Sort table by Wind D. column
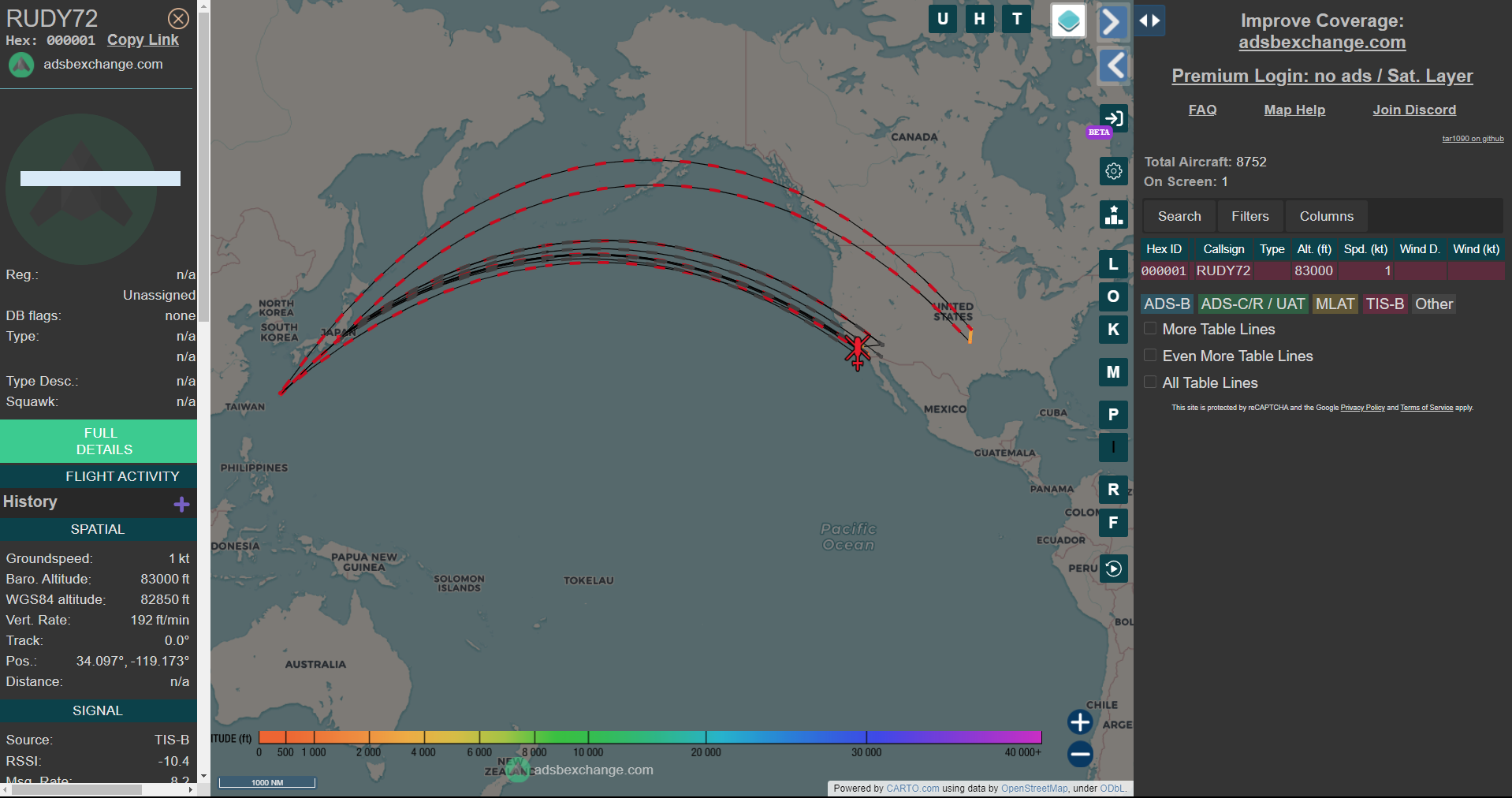Image resolution: width=1512 pixels, height=798 pixels. tap(1420, 249)
